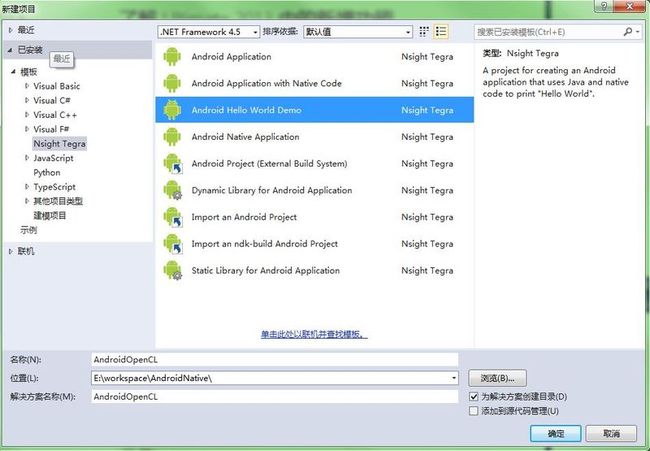Screen dimensions: 650x451
Task: Collapse the 模板 tree node
Action: (13, 72)
